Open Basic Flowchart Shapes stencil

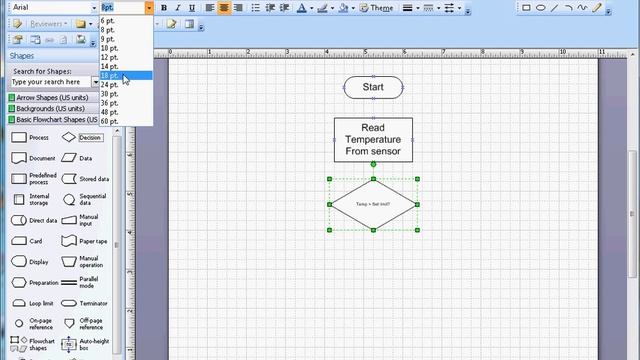click(x=53, y=120)
